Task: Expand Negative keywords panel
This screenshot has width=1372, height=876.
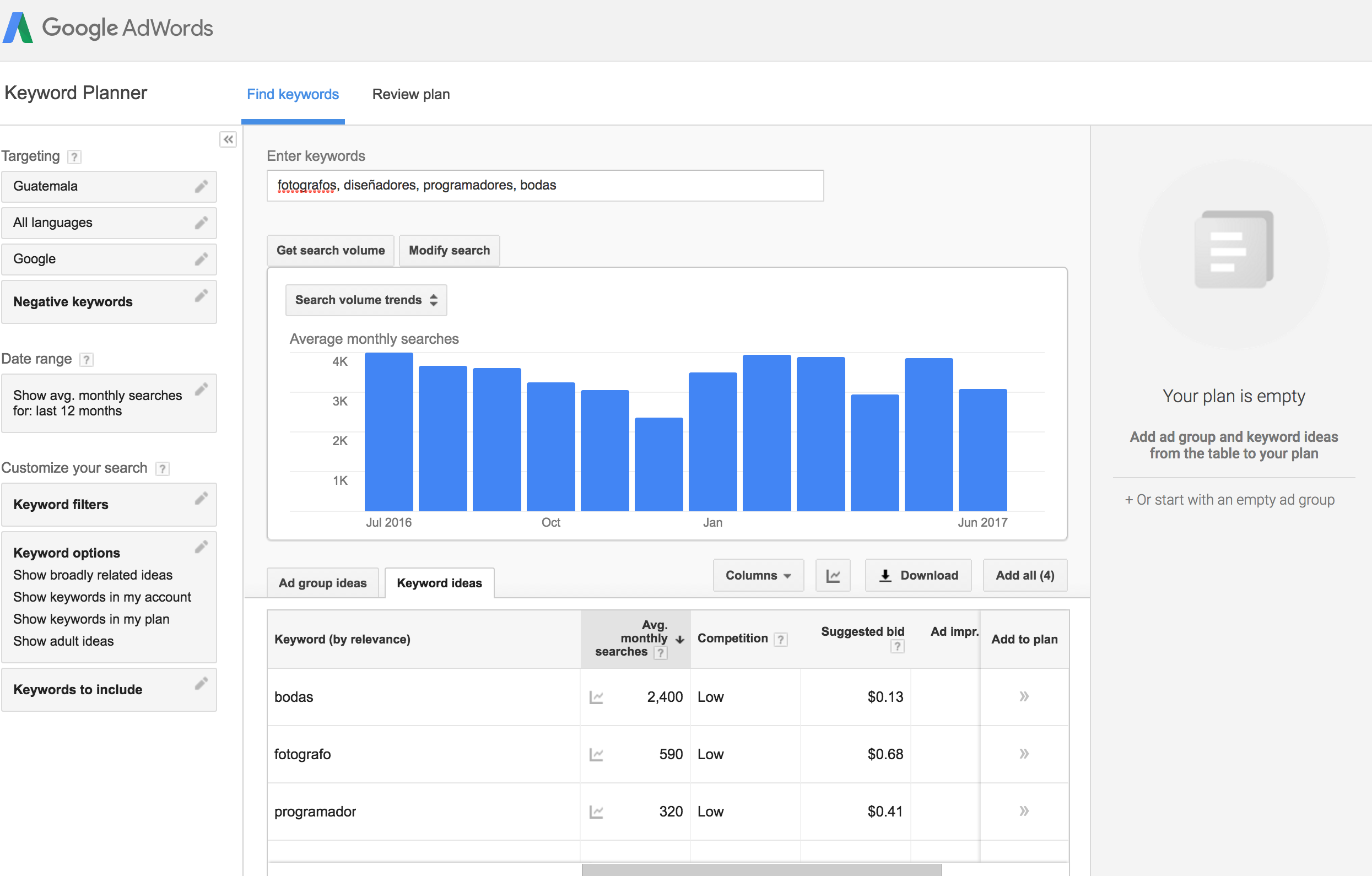Action: pos(109,302)
